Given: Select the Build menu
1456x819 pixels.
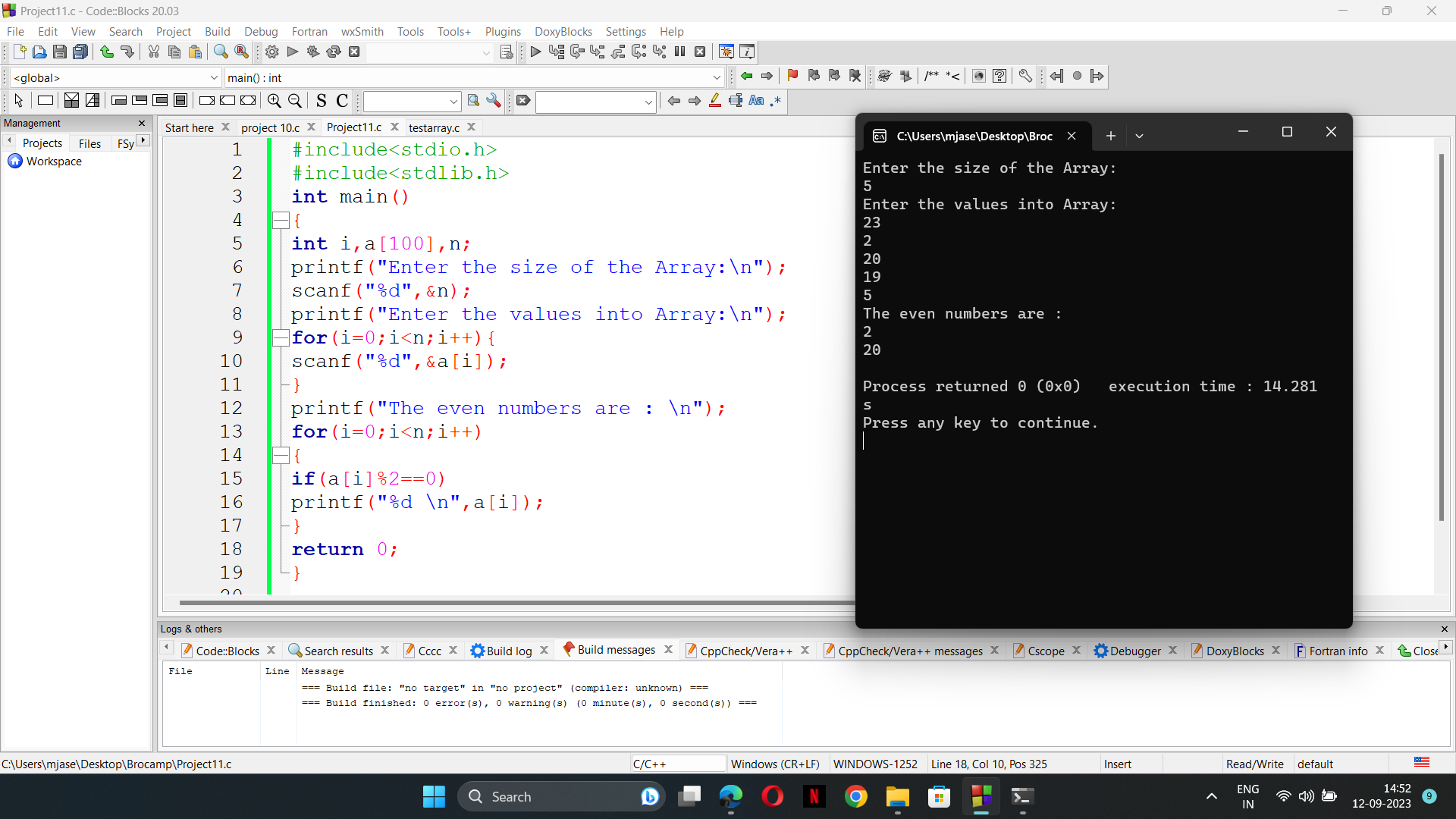Looking at the screenshot, I should pos(218,31).
